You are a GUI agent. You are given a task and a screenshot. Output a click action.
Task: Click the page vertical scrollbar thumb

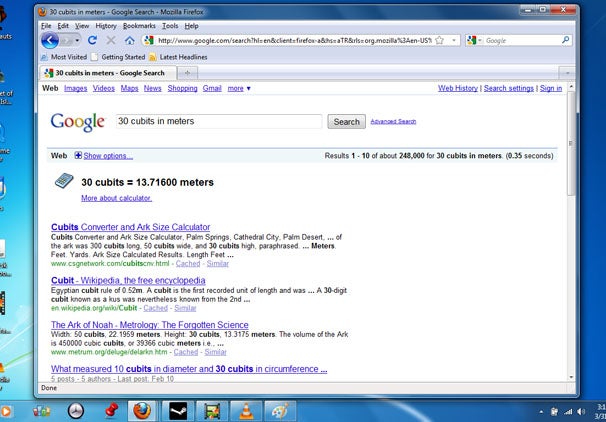coord(571,143)
